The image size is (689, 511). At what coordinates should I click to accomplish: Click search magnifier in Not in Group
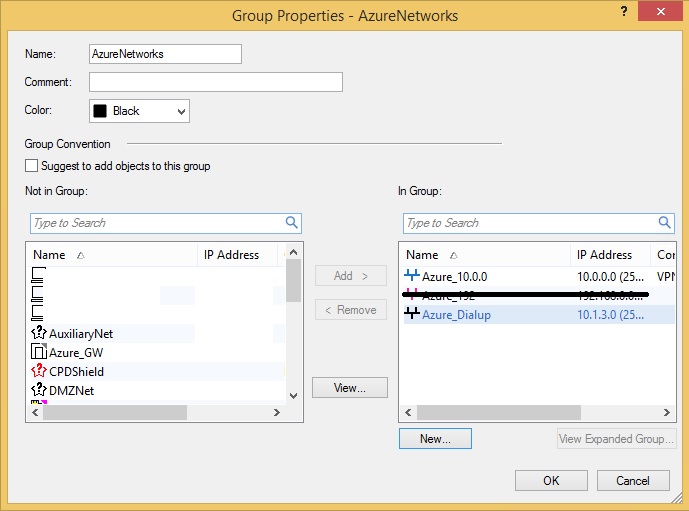pos(292,222)
